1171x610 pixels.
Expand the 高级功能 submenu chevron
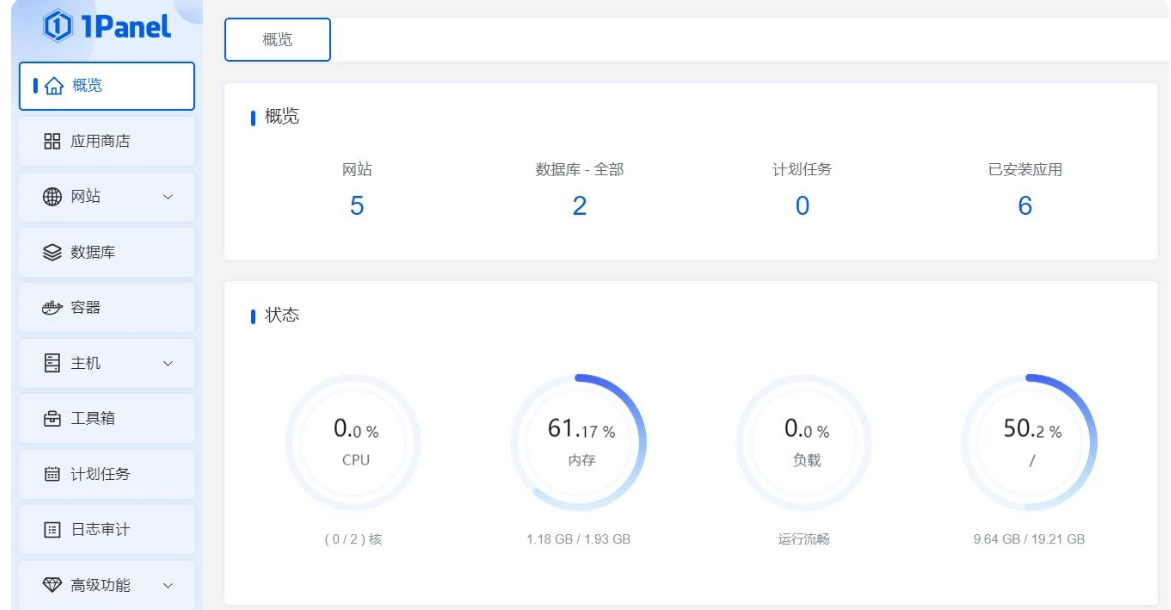coord(168,585)
